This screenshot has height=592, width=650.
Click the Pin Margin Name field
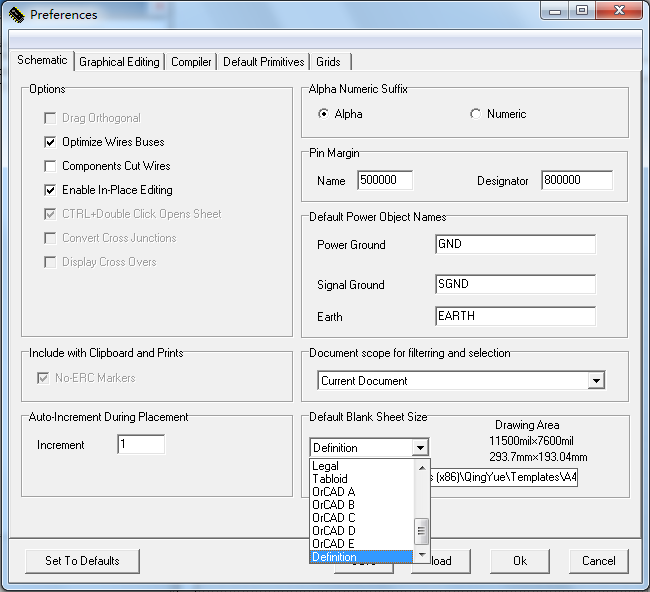click(x=384, y=181)
